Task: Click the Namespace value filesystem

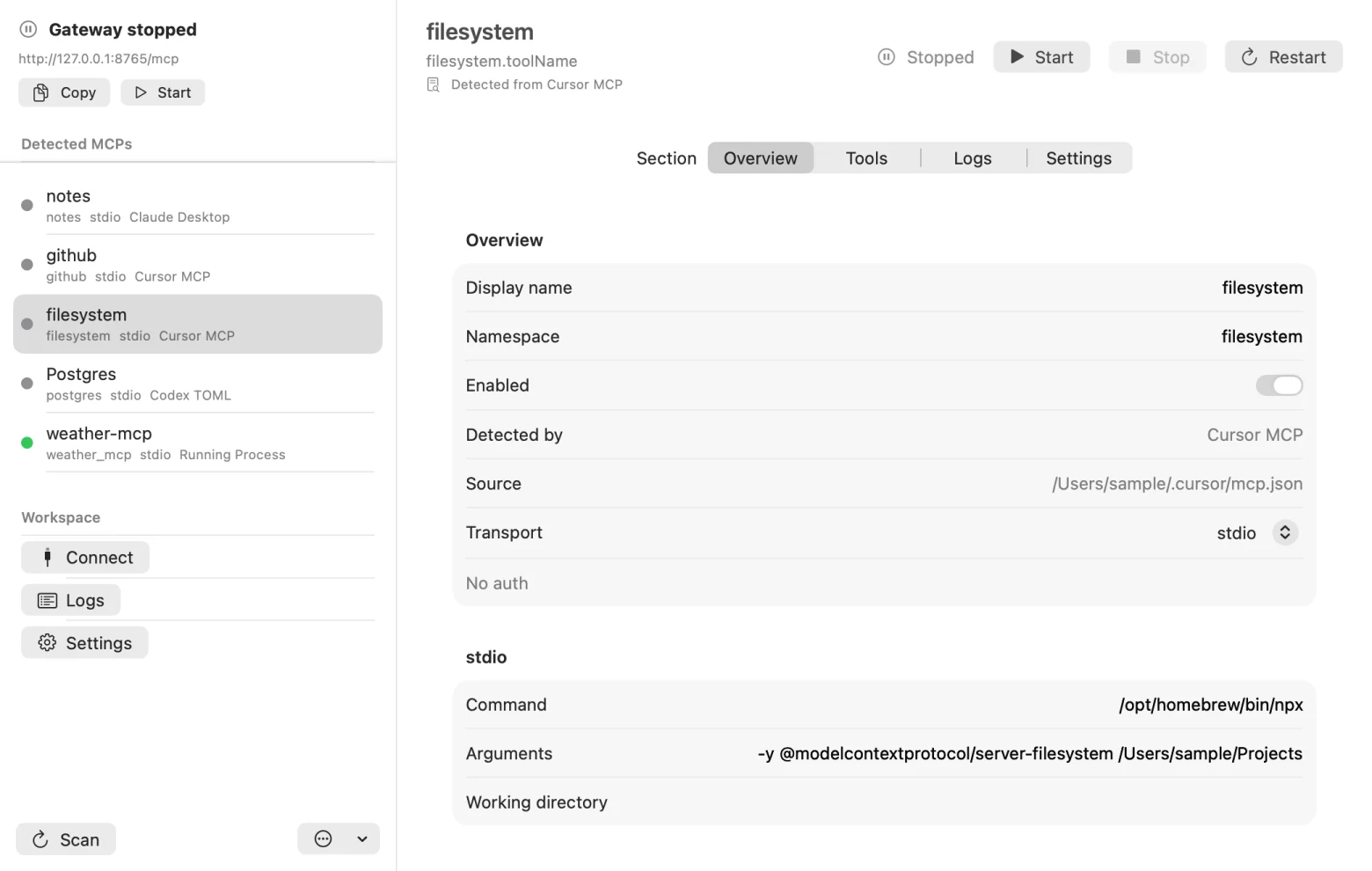Action: [x=1261, y=336]
